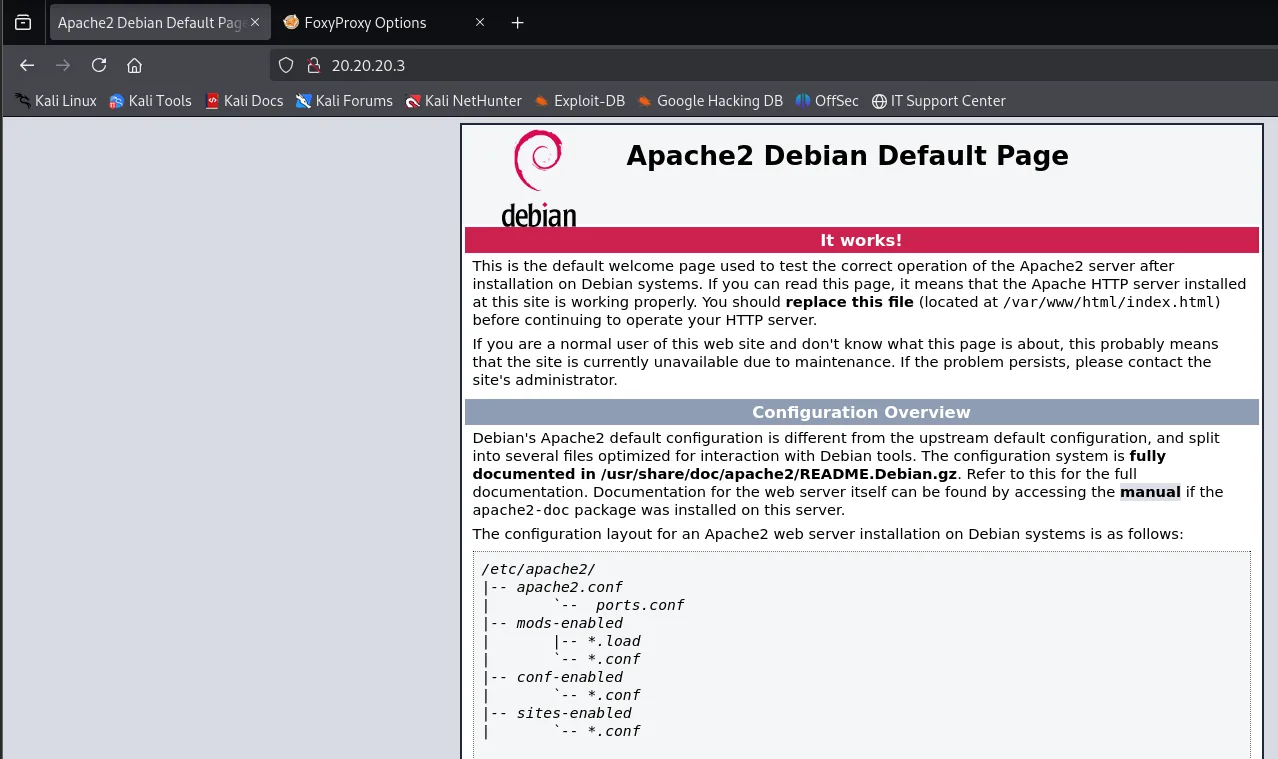Close the Apache2 Debian Default Page tab
The height and width of the screenshot is (759, 1278).
pos(255,22)
